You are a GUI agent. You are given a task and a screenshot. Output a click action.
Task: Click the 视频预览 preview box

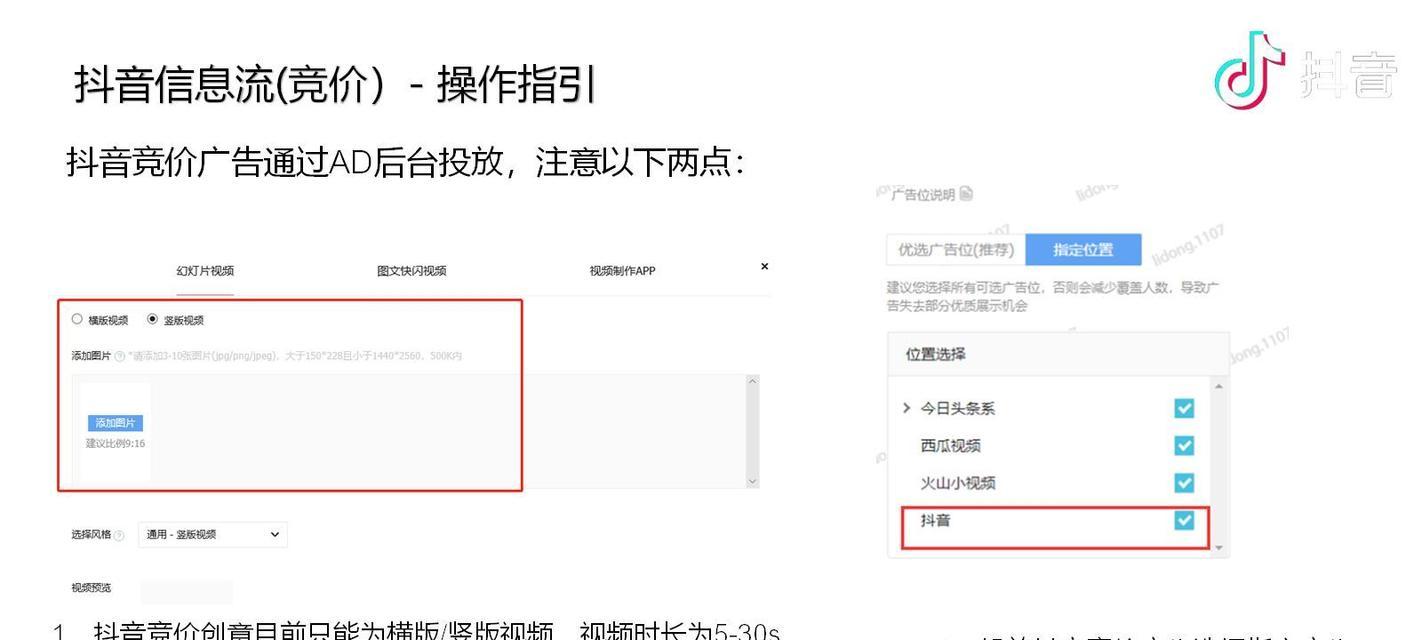(186, 590)
